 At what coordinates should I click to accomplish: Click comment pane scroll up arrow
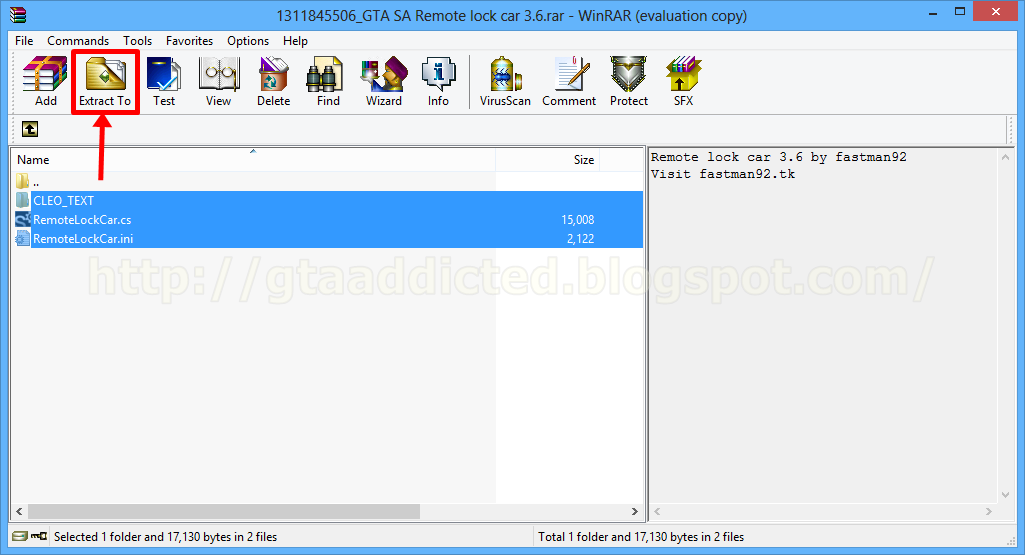tap(1005, 157)
